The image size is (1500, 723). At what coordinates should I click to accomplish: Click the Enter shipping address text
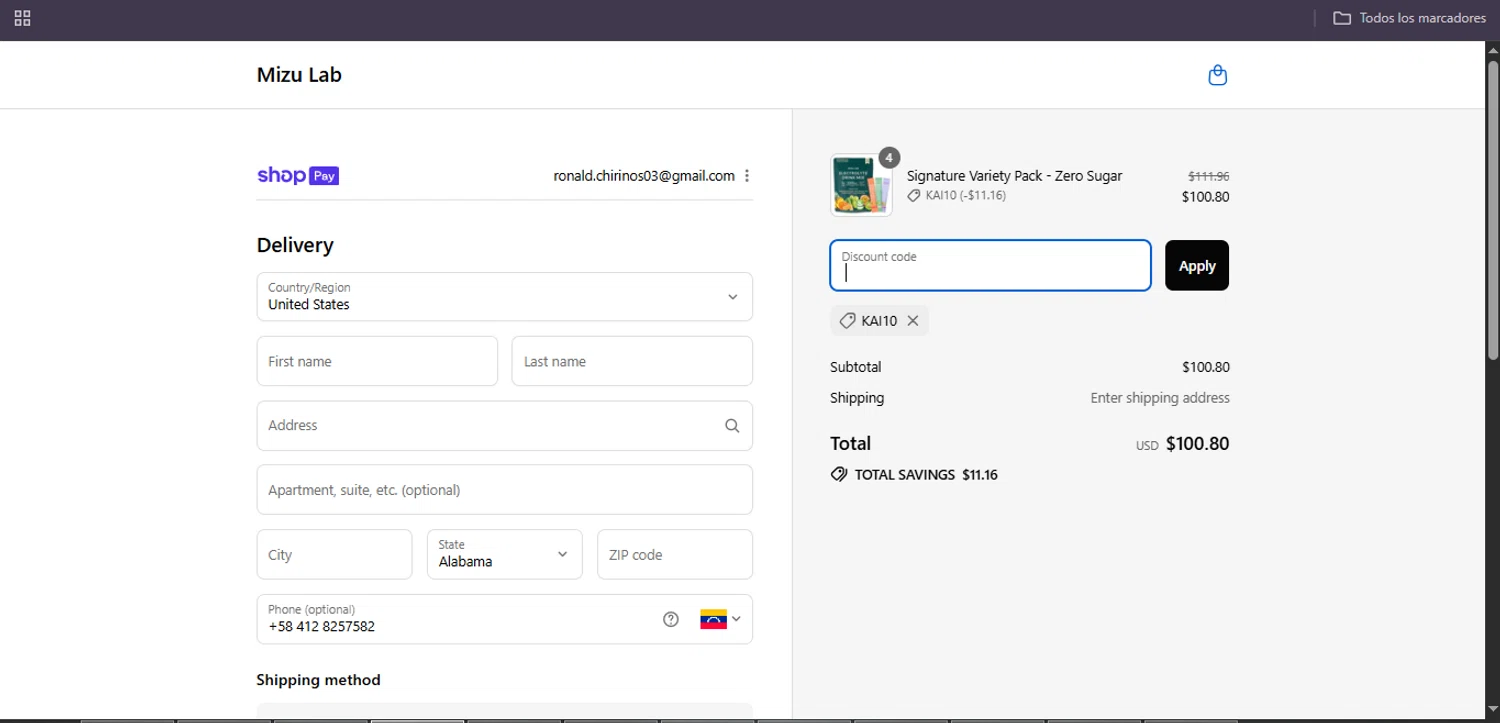point(1160,398)
